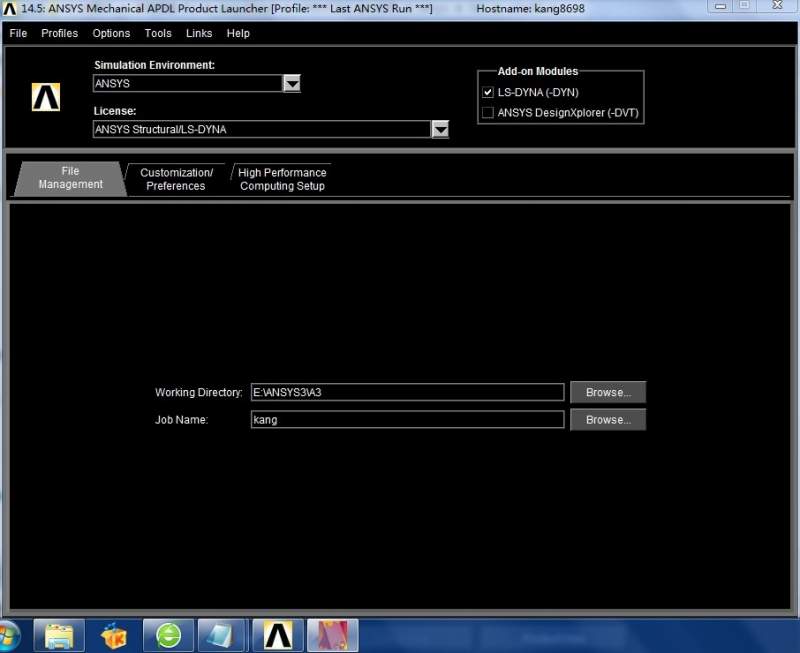
Task: Click the Working Directory input field
Action: (x=408, y=392)
